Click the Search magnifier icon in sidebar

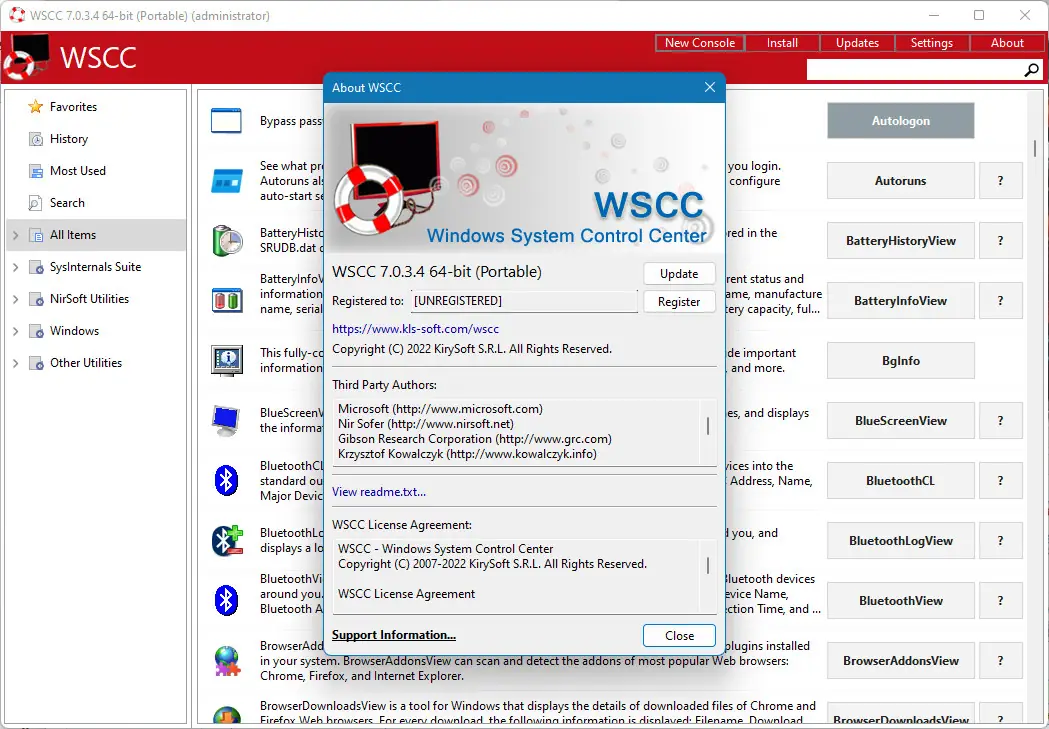coord(35,203)
